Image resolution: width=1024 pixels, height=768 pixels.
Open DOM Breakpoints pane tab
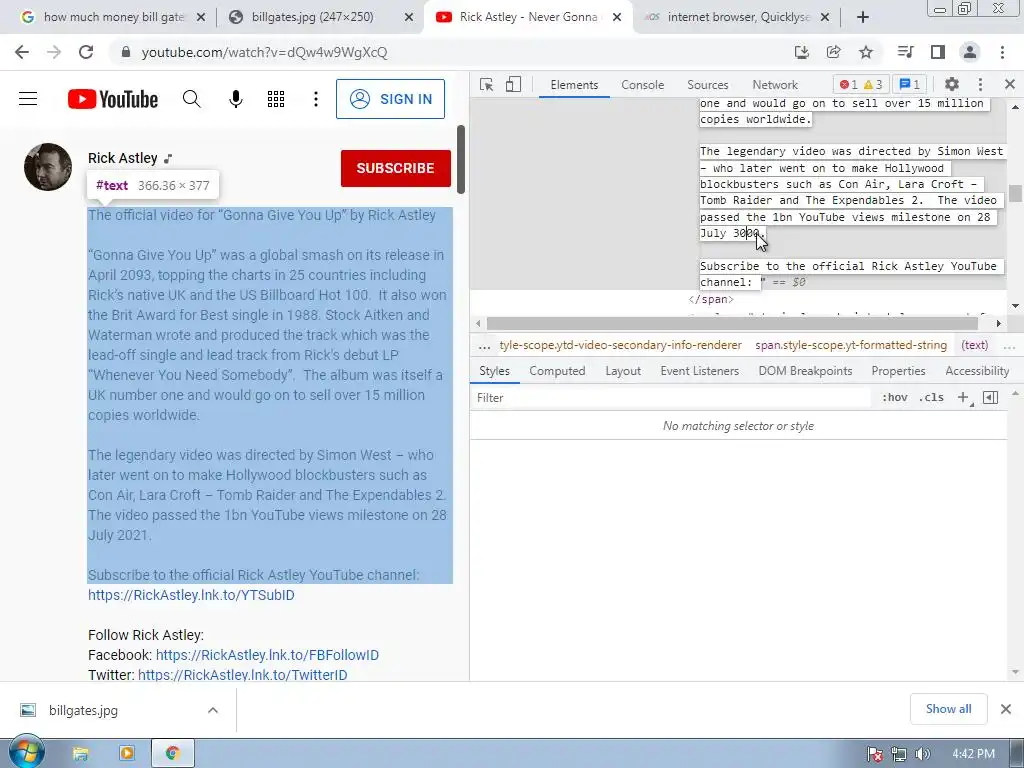click(805, 371)
